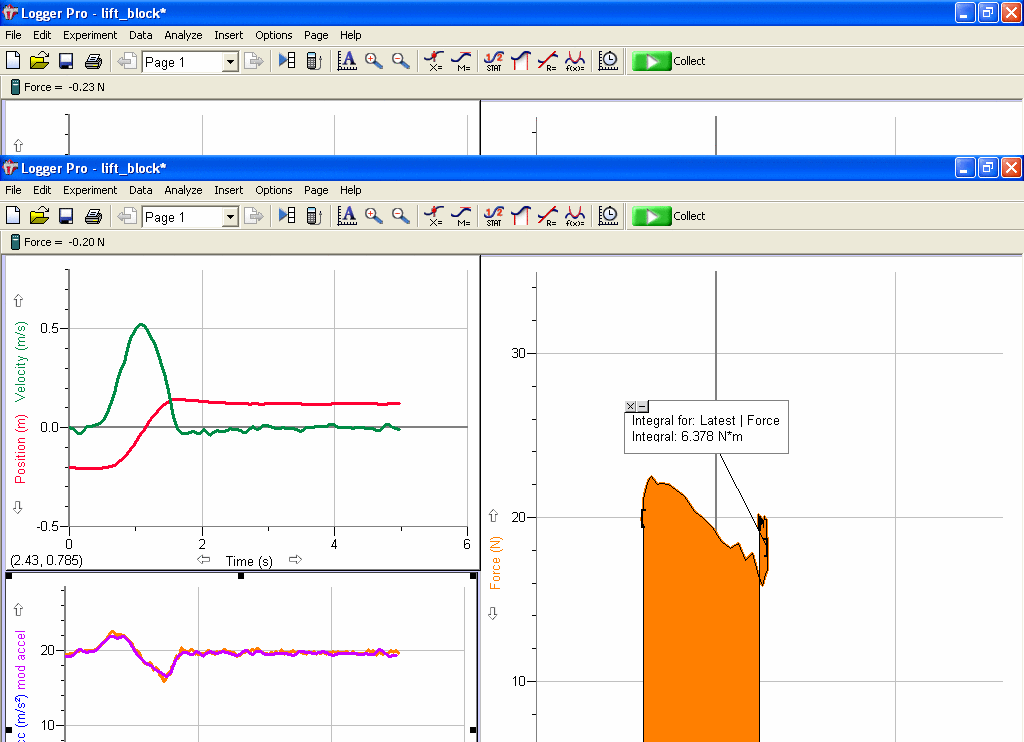Toggle Tangent (M=) tool in lower window toolbar
The image size is (1024, 742).
point(462,216)
